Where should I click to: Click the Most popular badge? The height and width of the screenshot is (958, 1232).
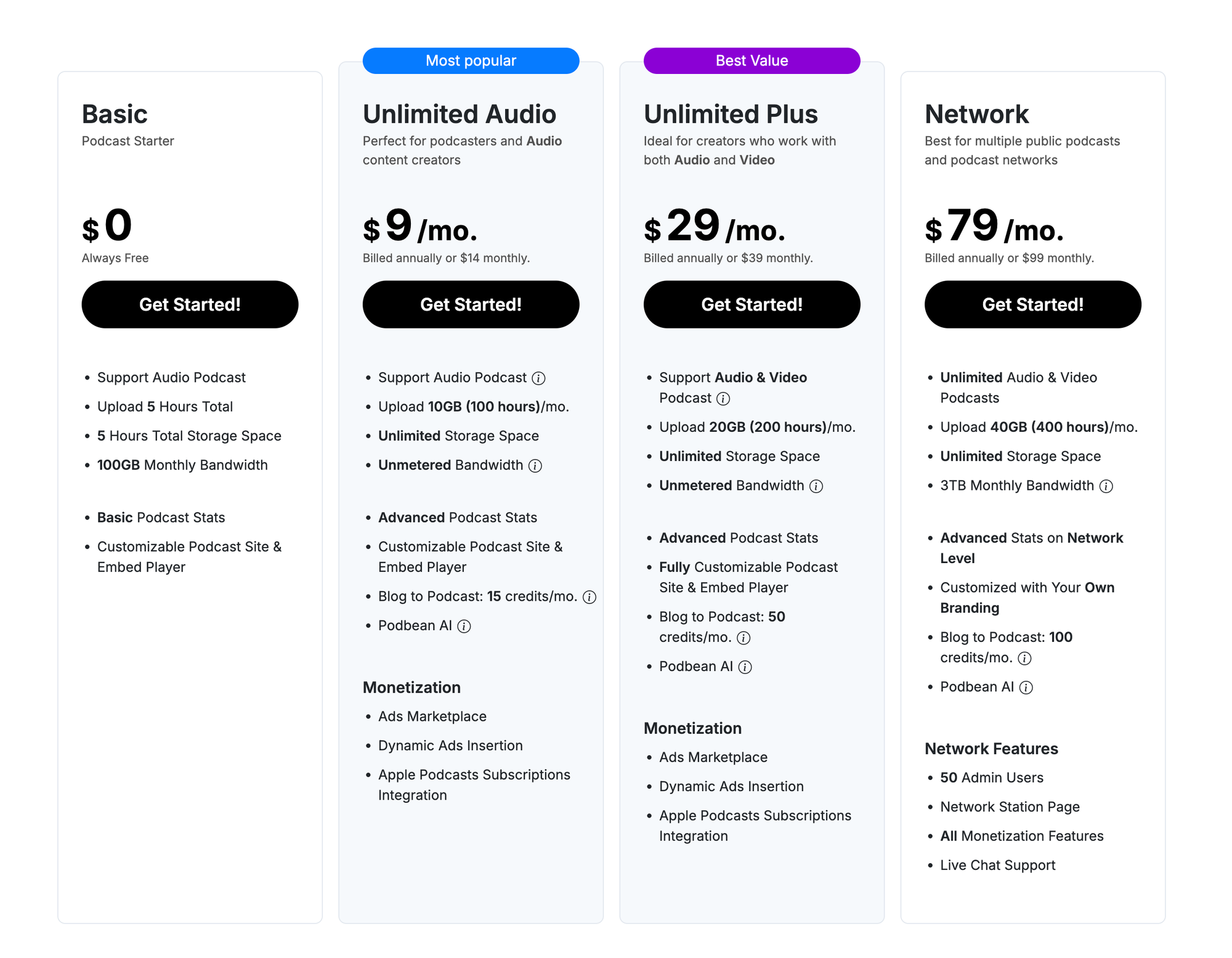tap(471, 60)
